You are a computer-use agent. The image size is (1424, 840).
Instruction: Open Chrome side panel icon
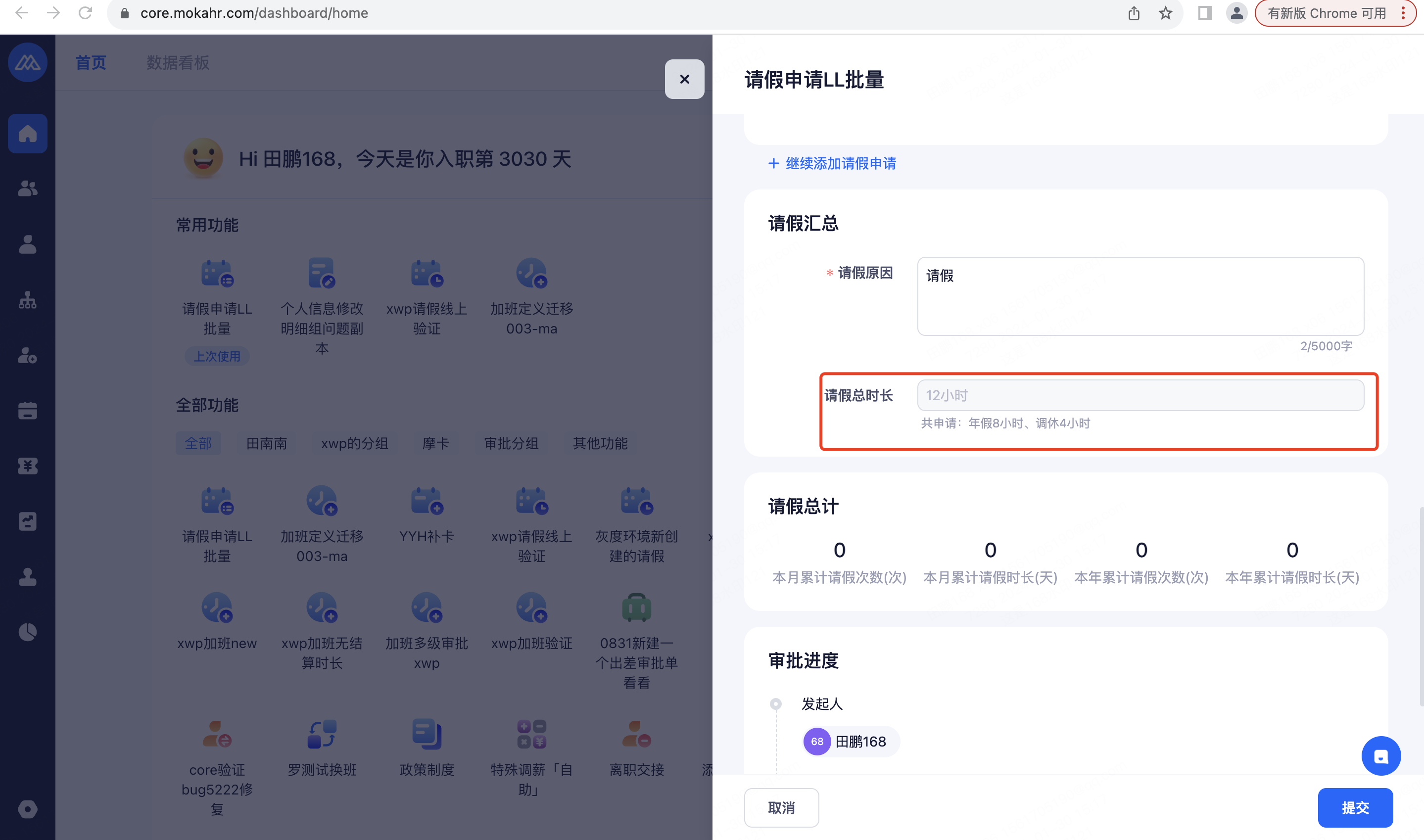pyautogui.click(x=1204, y=13)
